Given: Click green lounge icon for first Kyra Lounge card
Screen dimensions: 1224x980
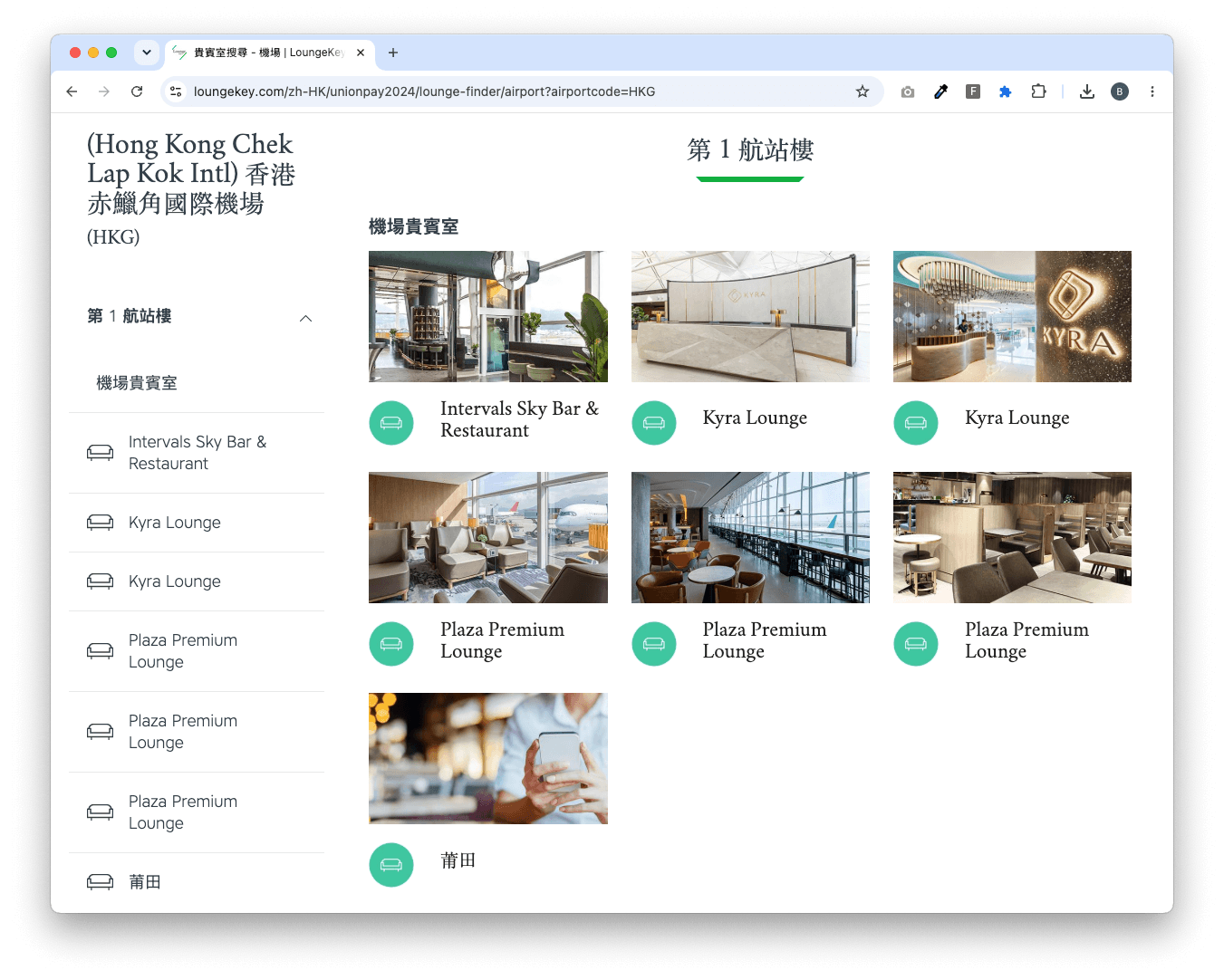Looking at the screenshot, I should (x=654, y=423).
